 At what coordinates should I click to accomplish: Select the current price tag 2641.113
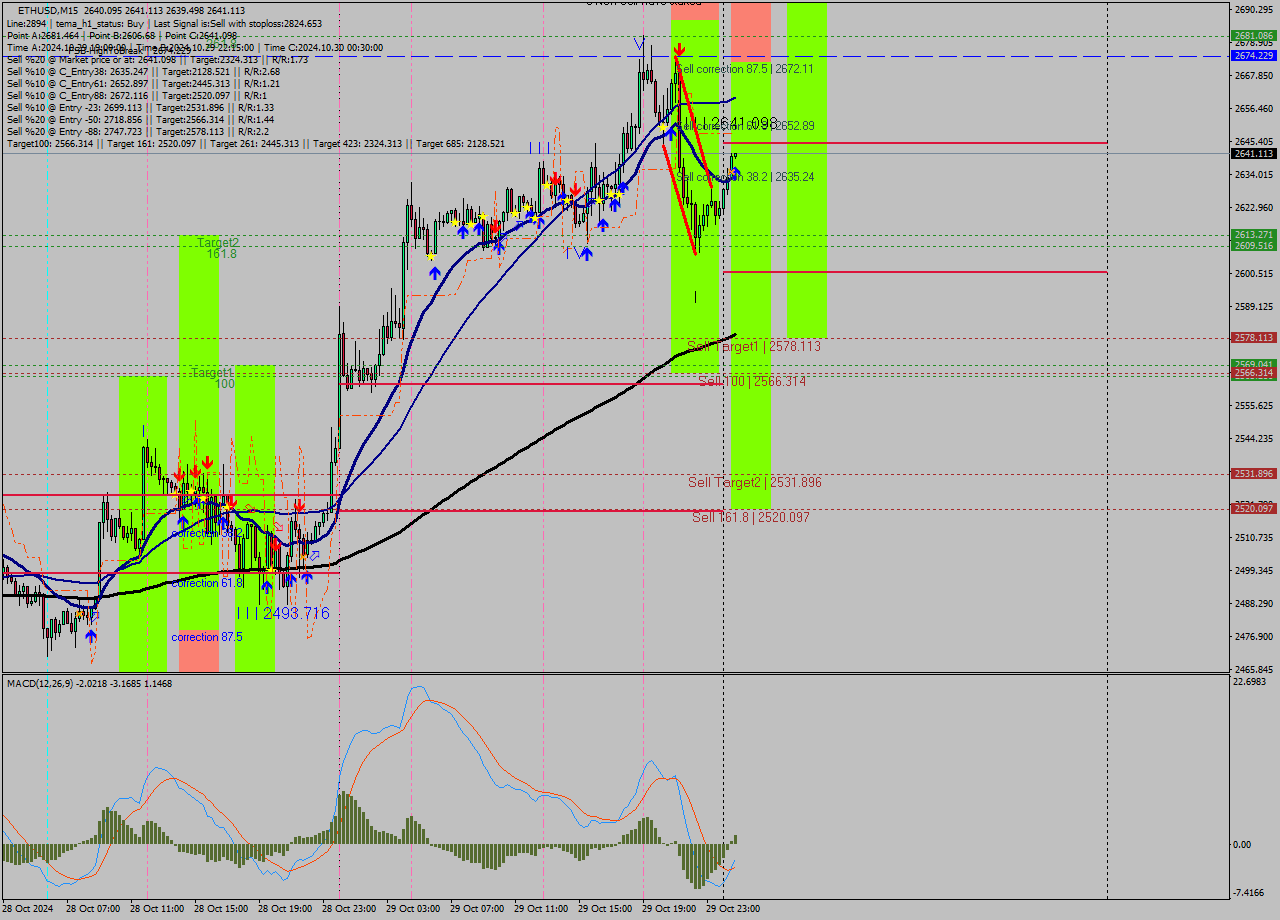click(x=1254, y=153)
